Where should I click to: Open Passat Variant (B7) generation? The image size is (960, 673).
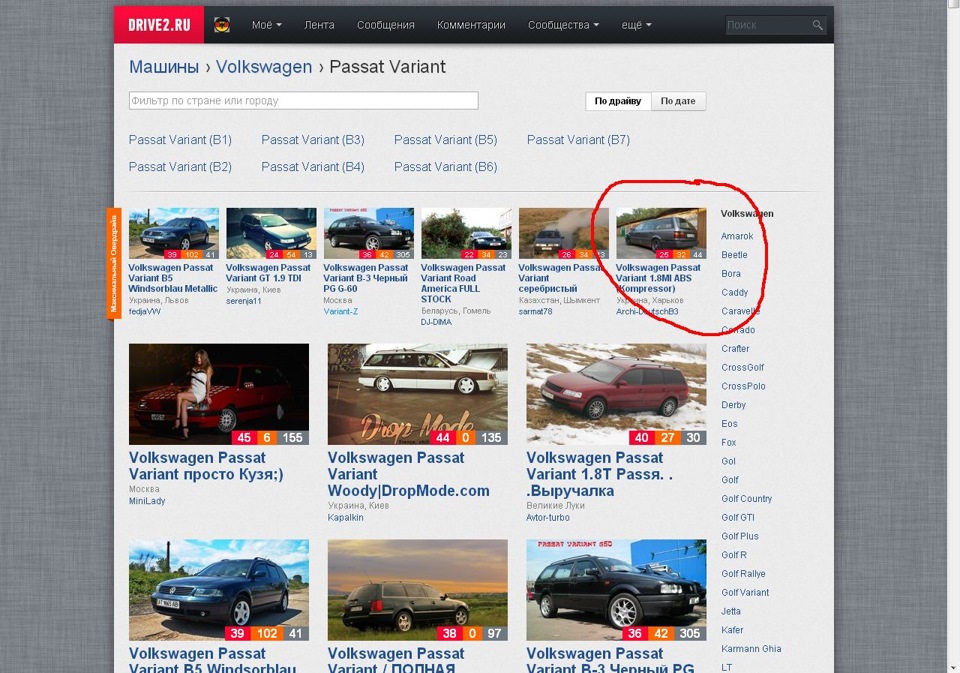579,140
